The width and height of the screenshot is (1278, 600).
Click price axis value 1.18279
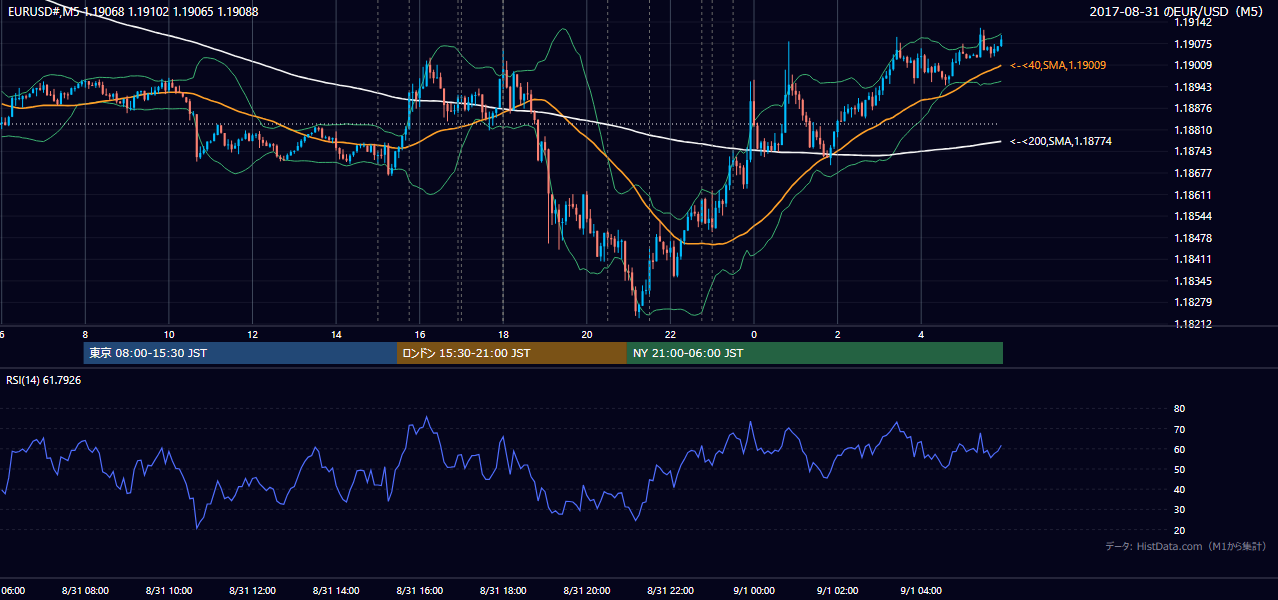pyautogui.click(x=1195, y=302)
